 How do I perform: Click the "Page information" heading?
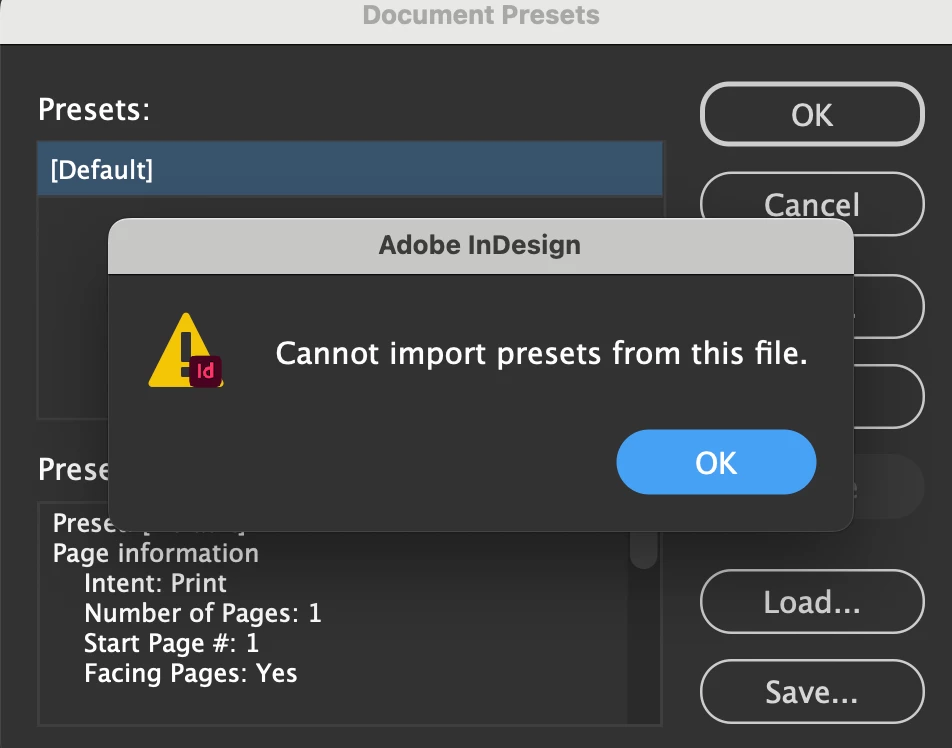click(156, 554)
